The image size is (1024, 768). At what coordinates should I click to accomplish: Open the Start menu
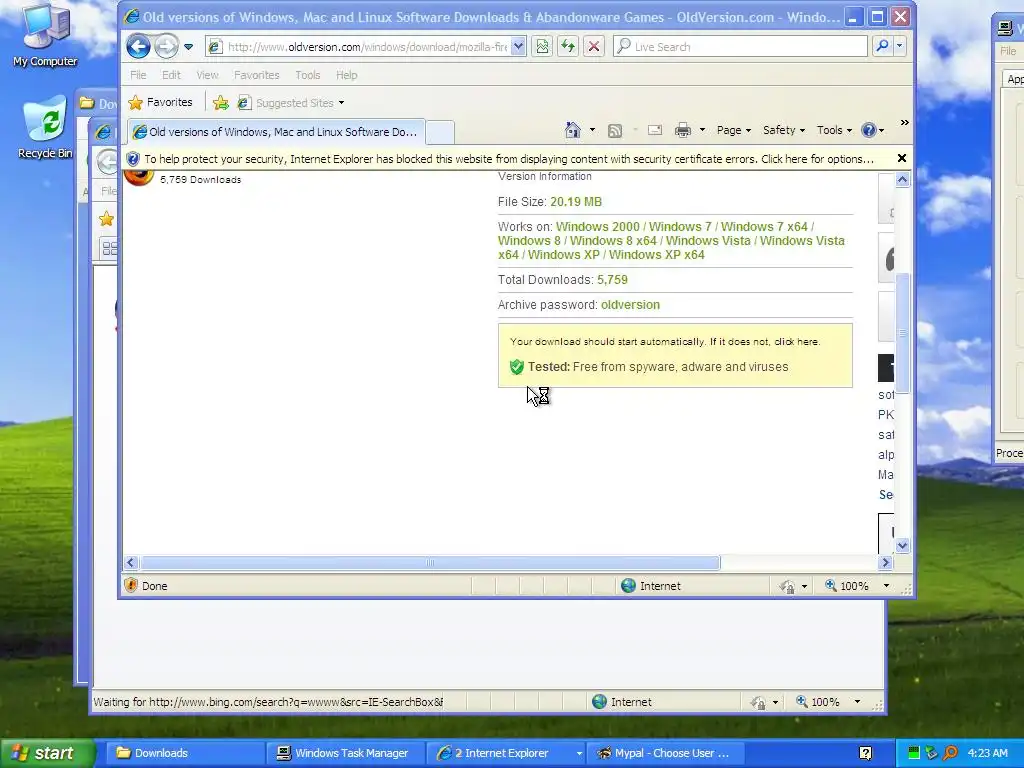(47, 753)
